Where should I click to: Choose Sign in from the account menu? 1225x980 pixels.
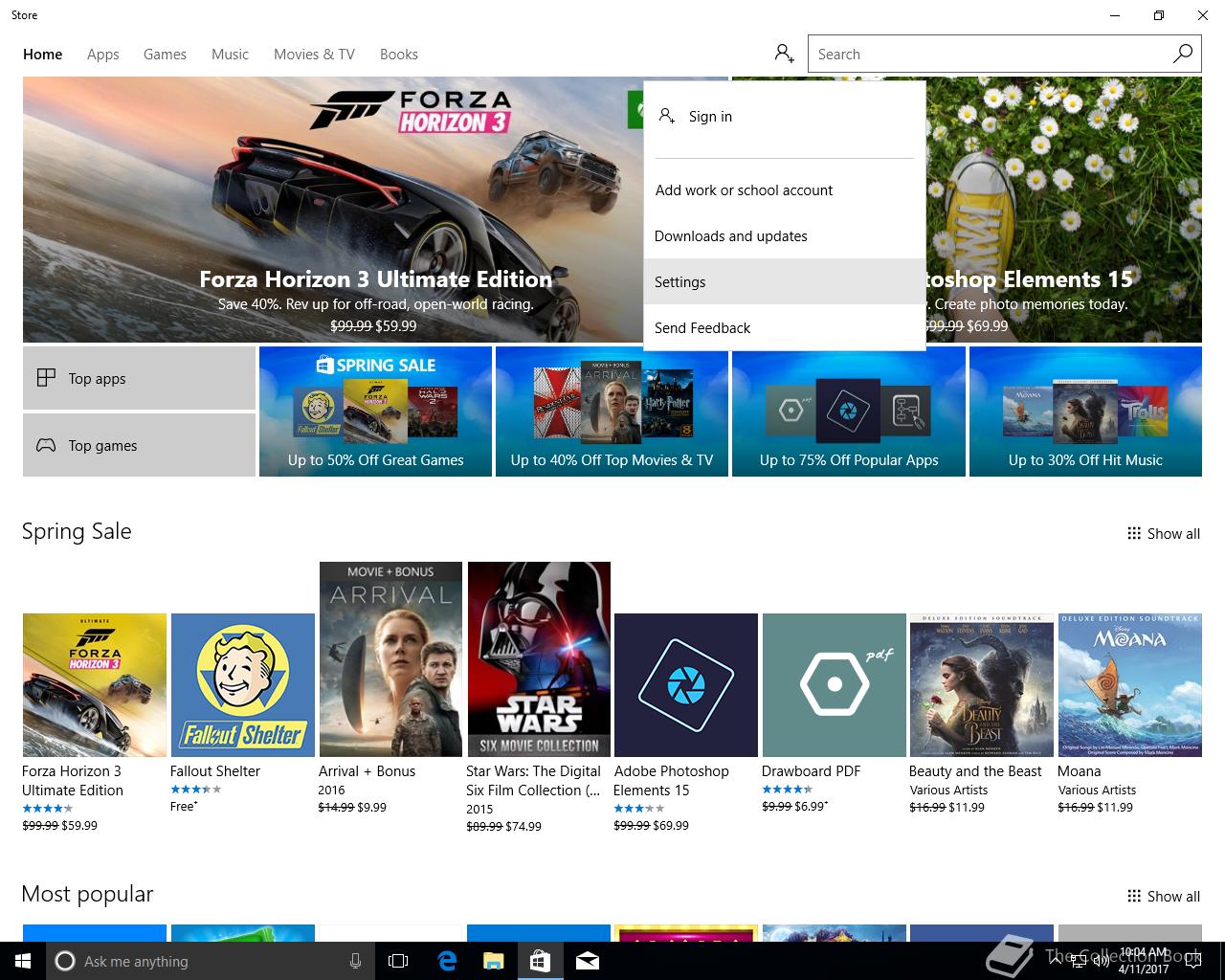[x=785, y=116]
